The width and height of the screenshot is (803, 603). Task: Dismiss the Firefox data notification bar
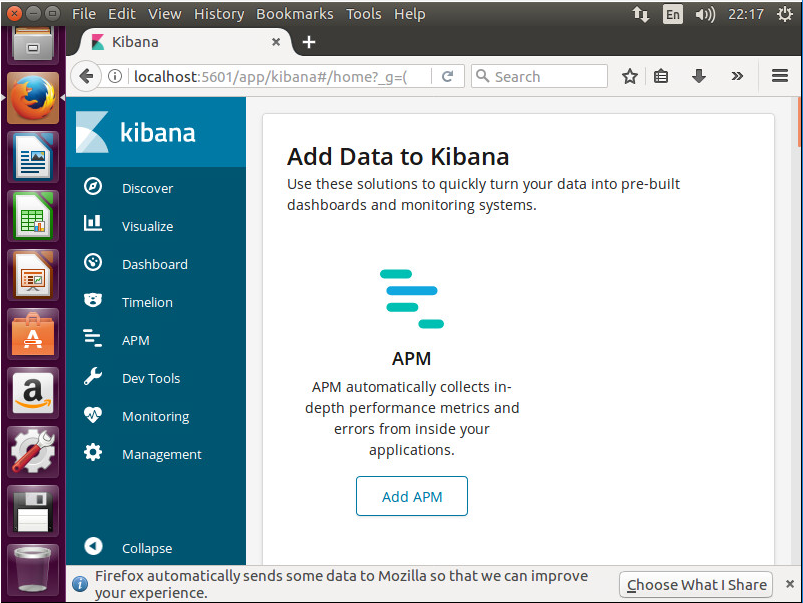(790, 584)
